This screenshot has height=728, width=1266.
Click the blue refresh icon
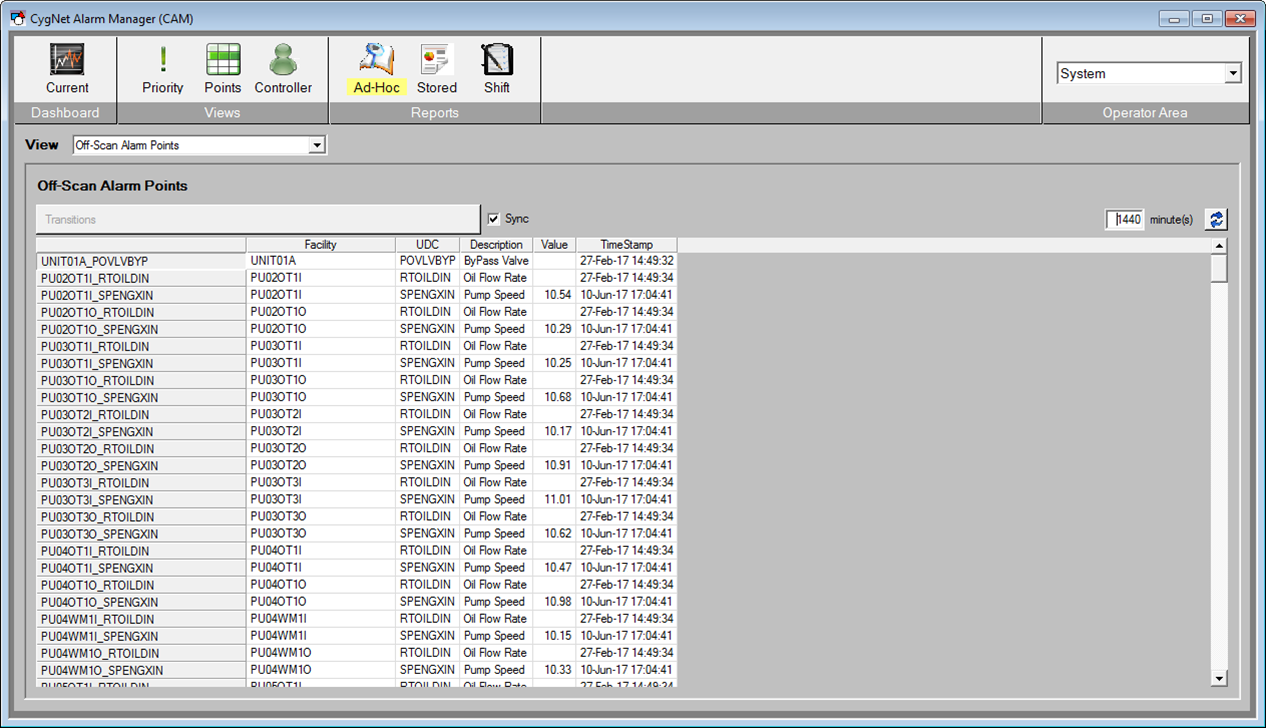(1216, 219)
